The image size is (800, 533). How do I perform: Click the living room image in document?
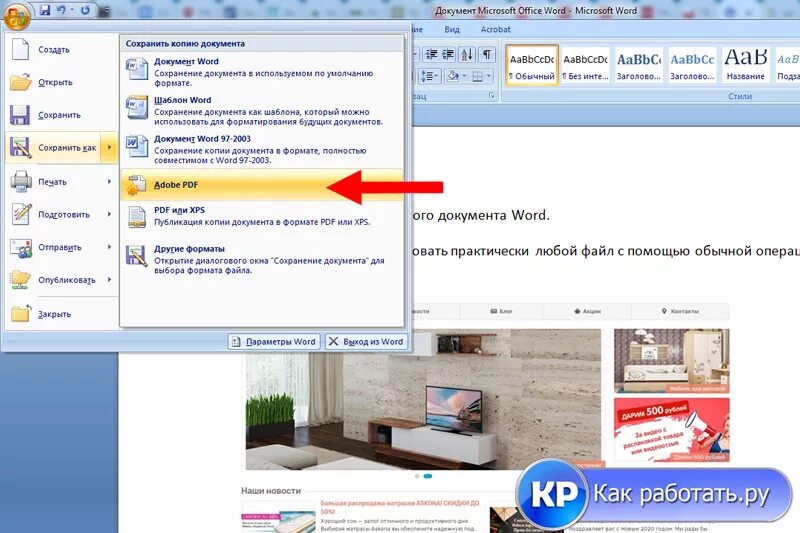(423, 399)
